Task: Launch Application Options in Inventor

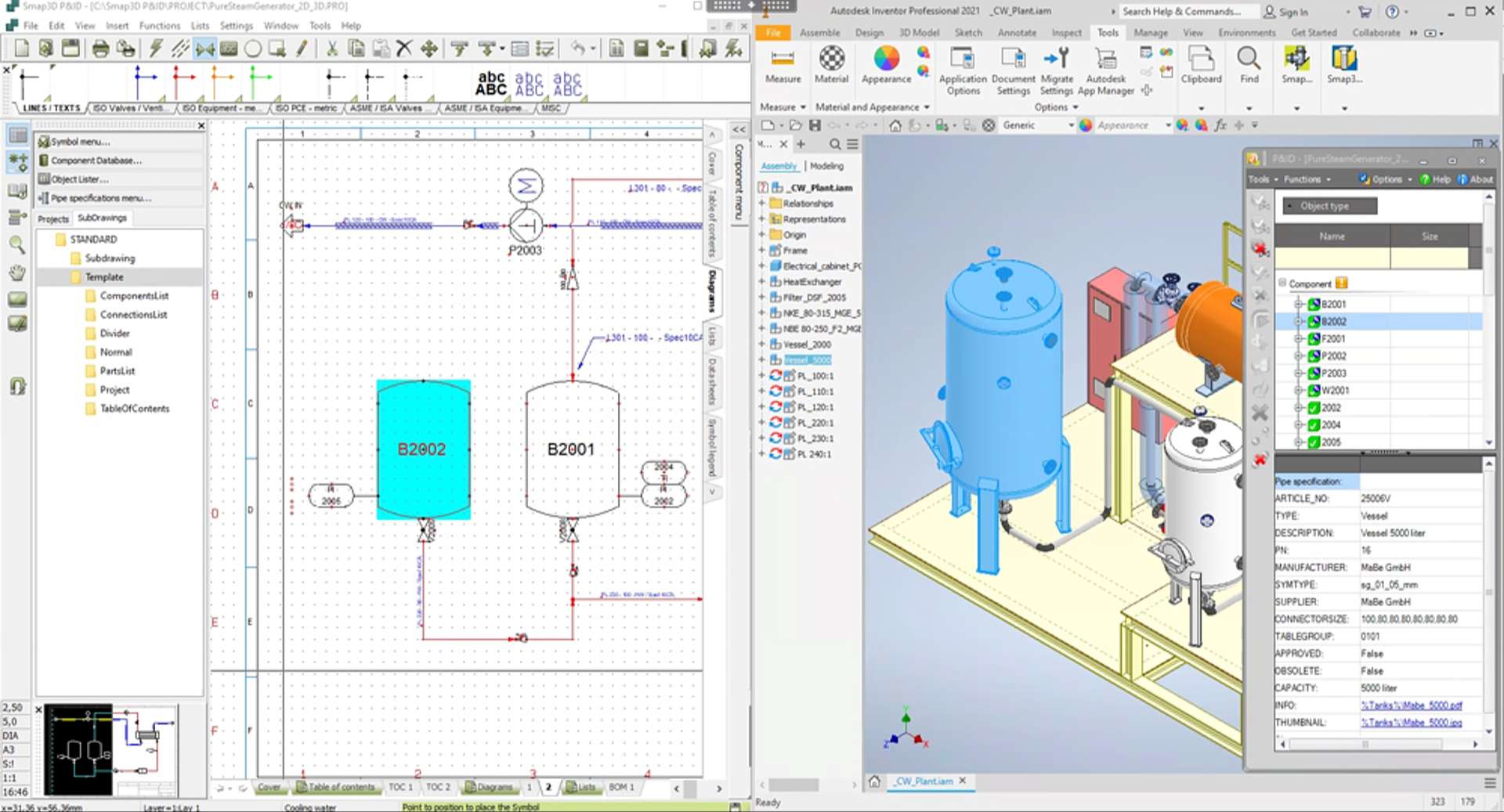Action: (x=963, y=70)
